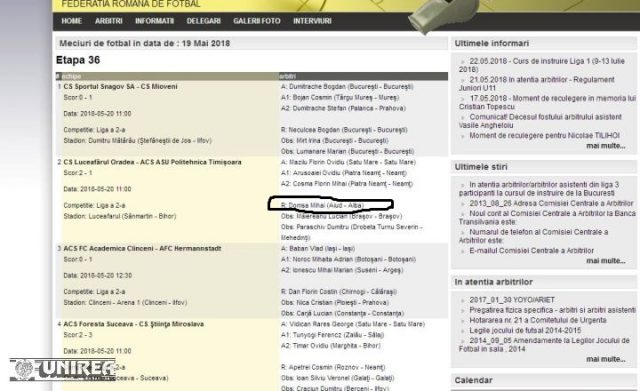Open the Legile jocului de futsal 2014-2015 link
The image size is (640, 391).
coord(525,330)
